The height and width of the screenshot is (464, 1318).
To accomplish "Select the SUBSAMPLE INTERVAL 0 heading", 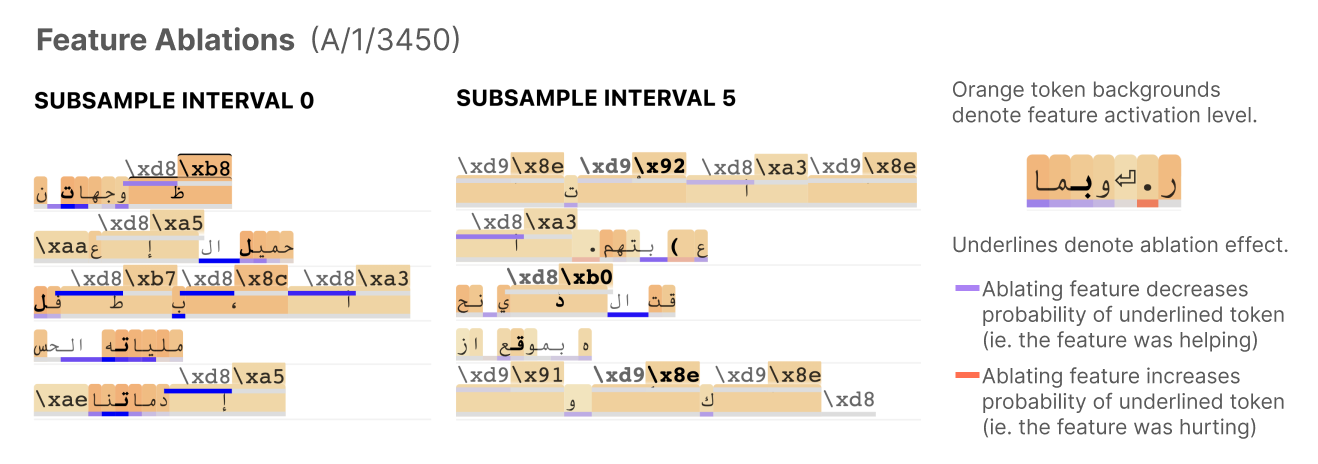I will [174, 101].
